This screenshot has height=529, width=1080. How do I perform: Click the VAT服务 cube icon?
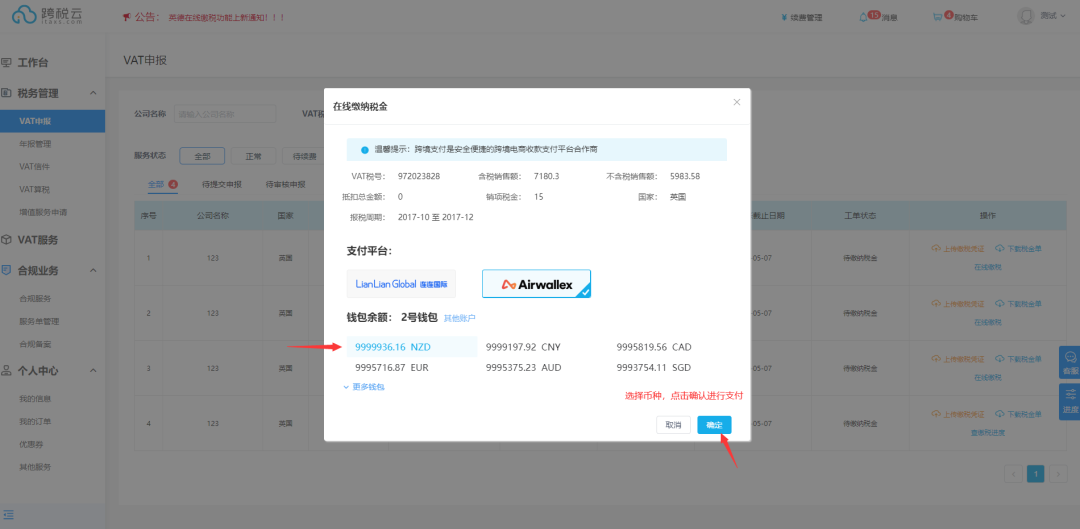pyautogui.click(x=6, y=240)
